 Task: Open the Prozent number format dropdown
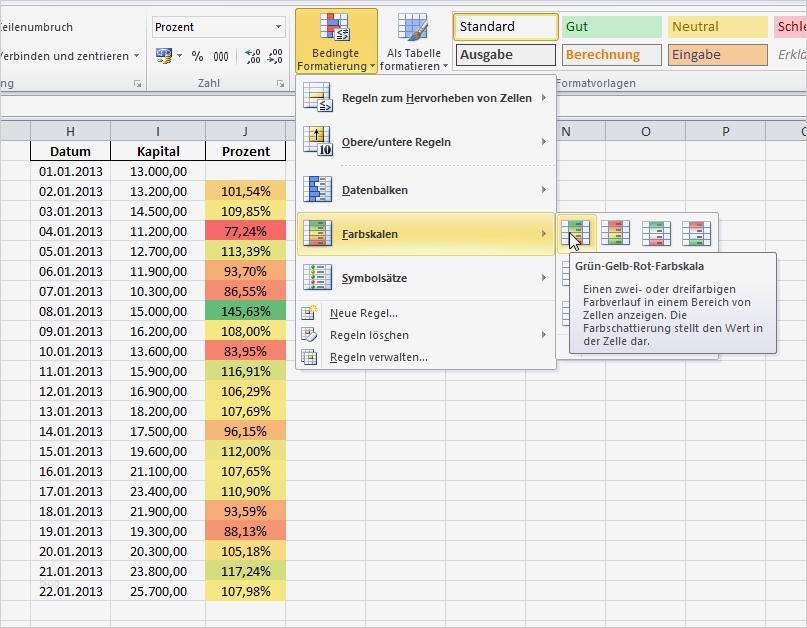tap(279, 27)
